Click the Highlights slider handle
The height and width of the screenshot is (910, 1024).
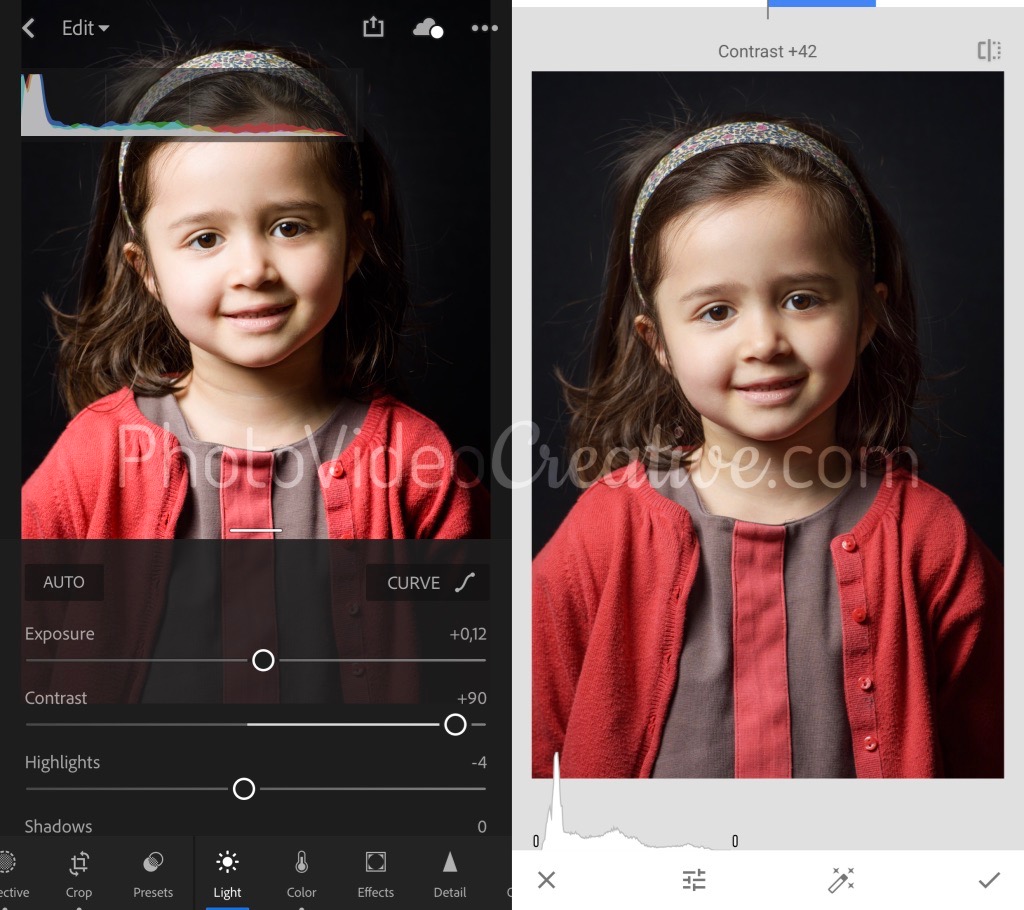coord(244,788)
